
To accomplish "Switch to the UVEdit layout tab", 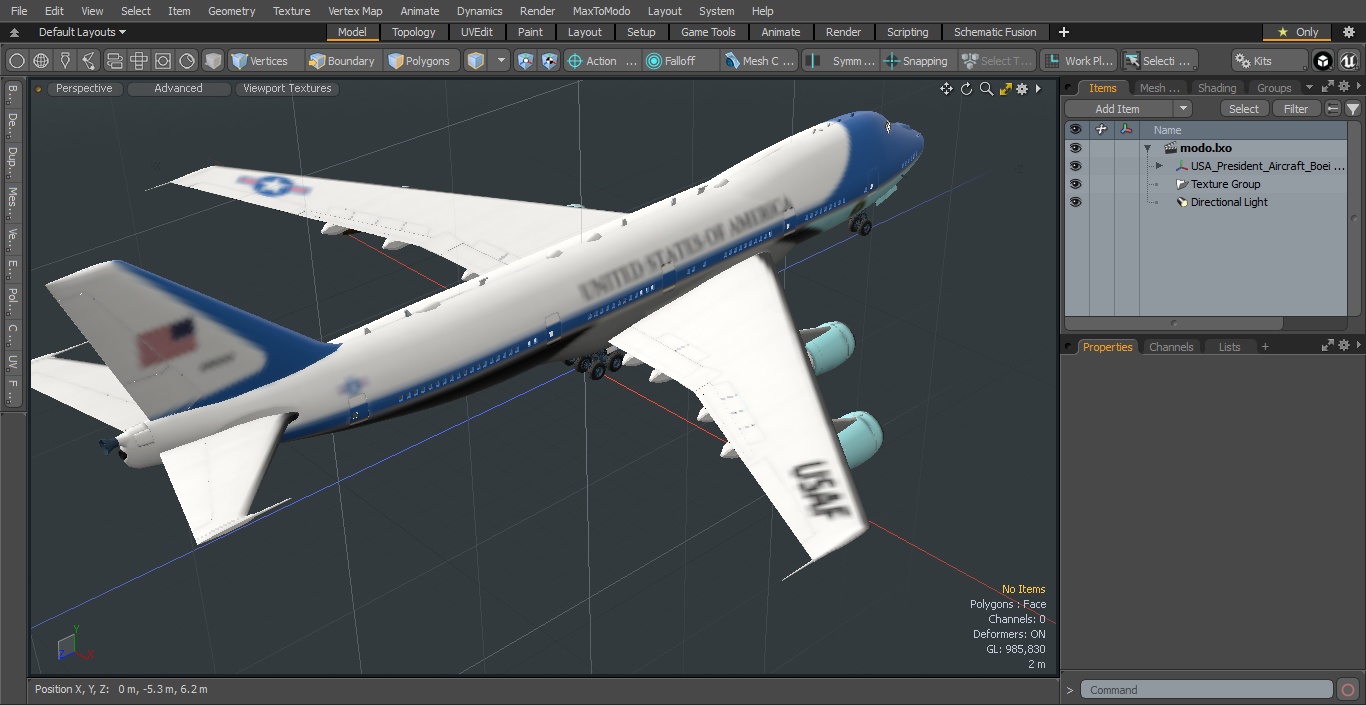I will [477, 32].
